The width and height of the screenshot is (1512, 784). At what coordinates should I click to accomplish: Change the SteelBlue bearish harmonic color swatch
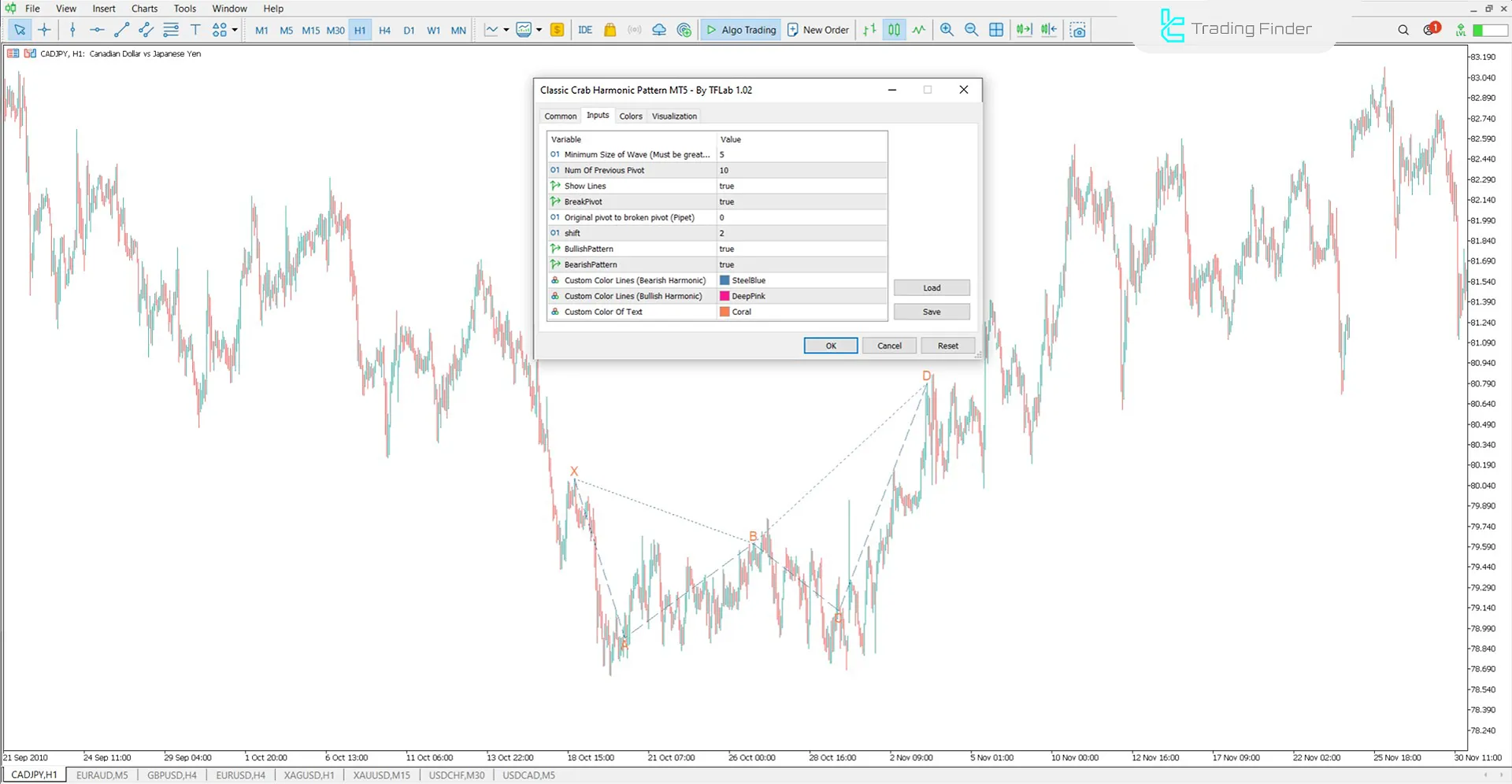pyautogui.click(x=724, y=280)
